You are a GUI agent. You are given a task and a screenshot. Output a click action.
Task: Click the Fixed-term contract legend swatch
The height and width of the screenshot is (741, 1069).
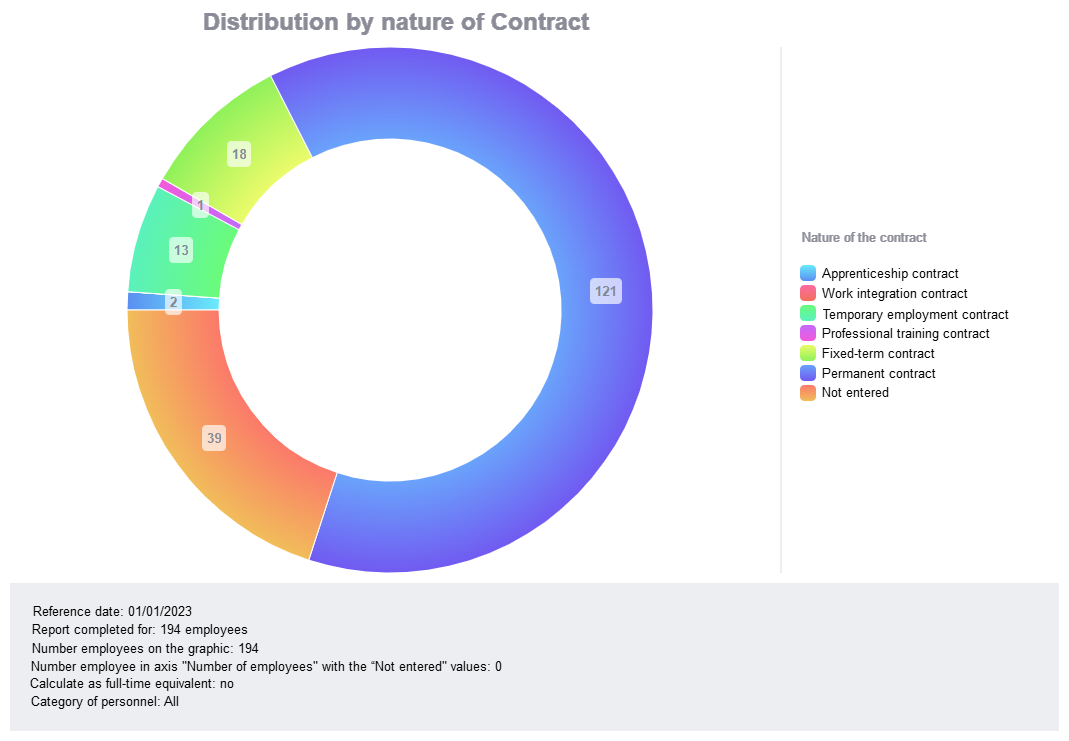point(808,353)
